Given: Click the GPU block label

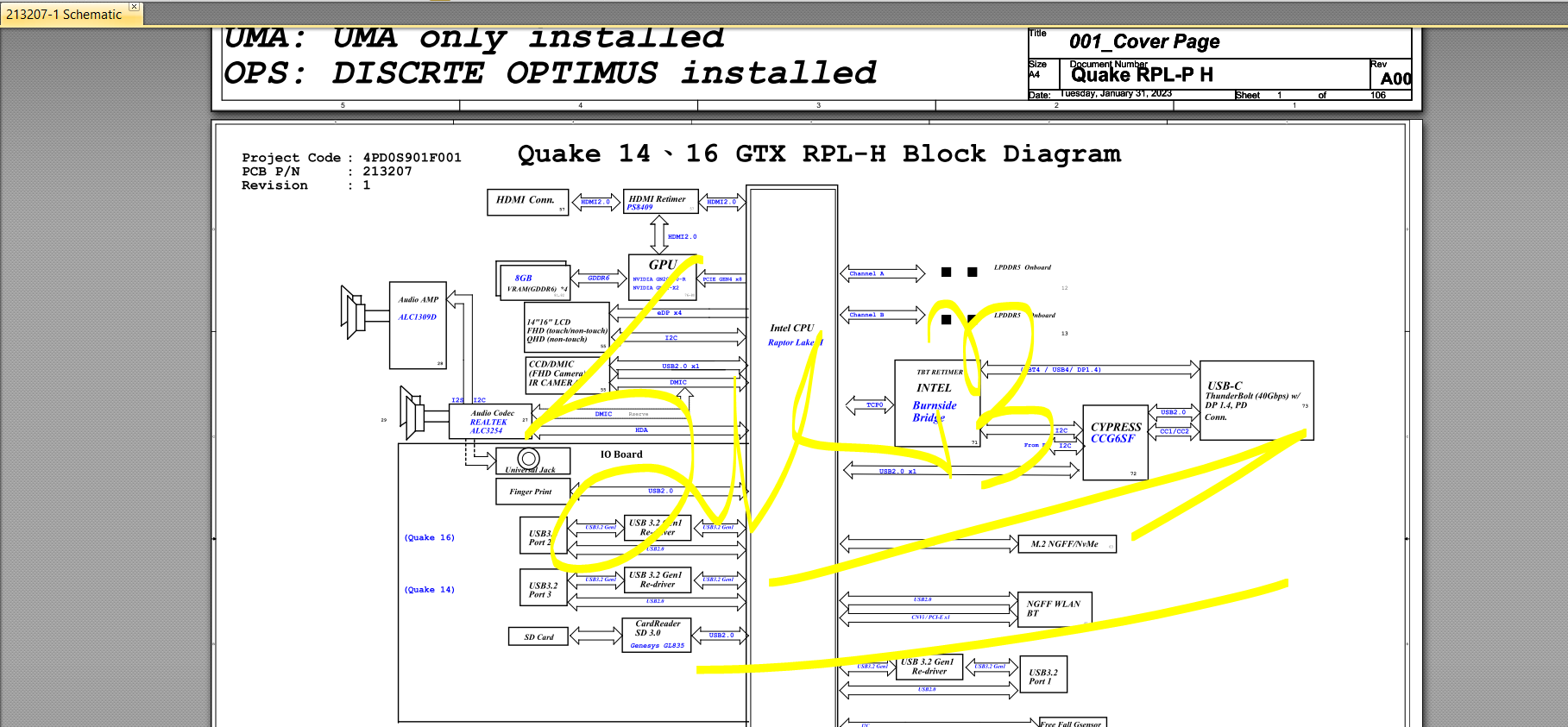Looking at the screenshot, I should coord(663,265).
